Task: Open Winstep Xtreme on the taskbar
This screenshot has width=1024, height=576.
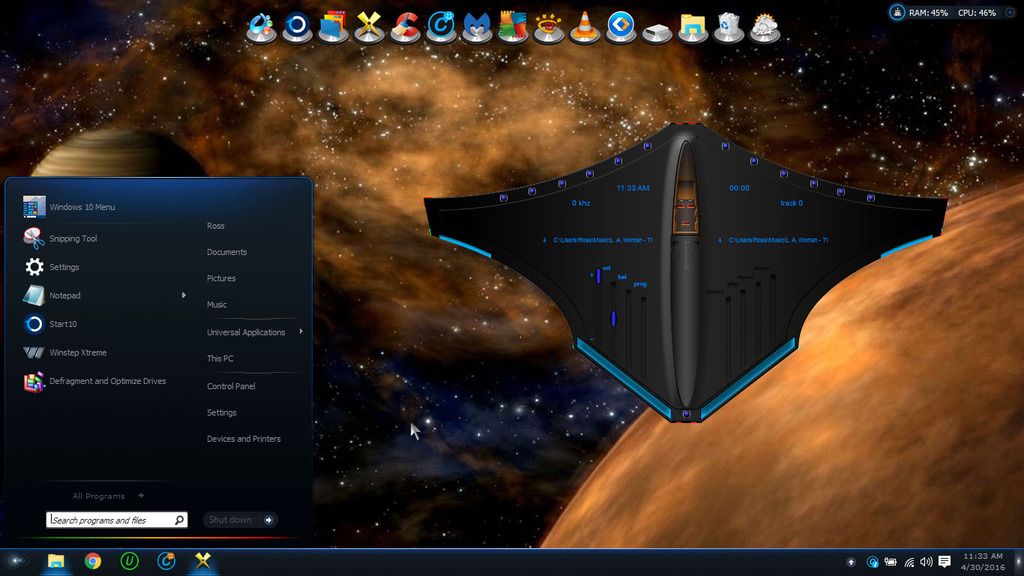Action: [x=202, y=561]
